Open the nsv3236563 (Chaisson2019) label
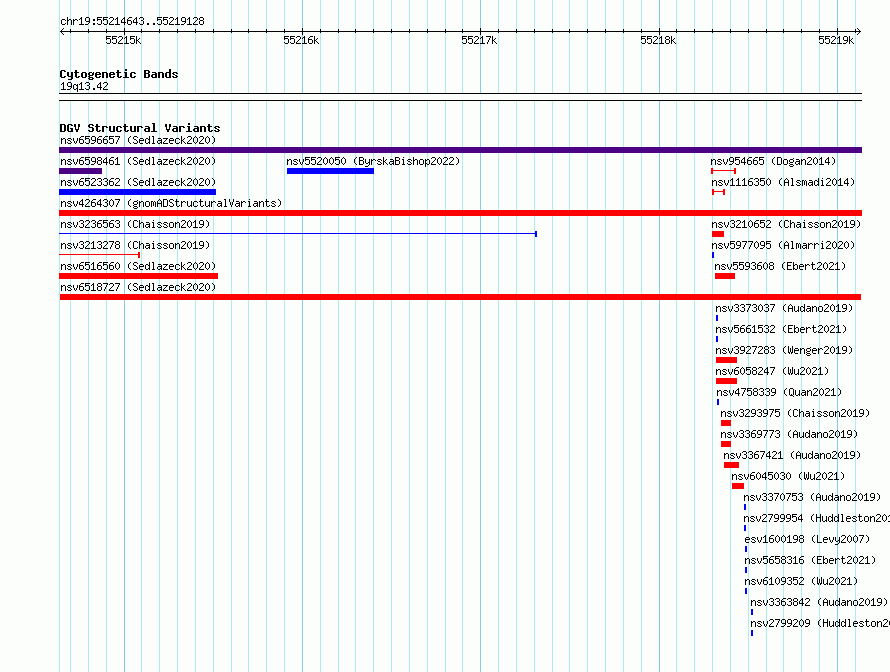This screenshot has height=672, width=890. (135, 224)
